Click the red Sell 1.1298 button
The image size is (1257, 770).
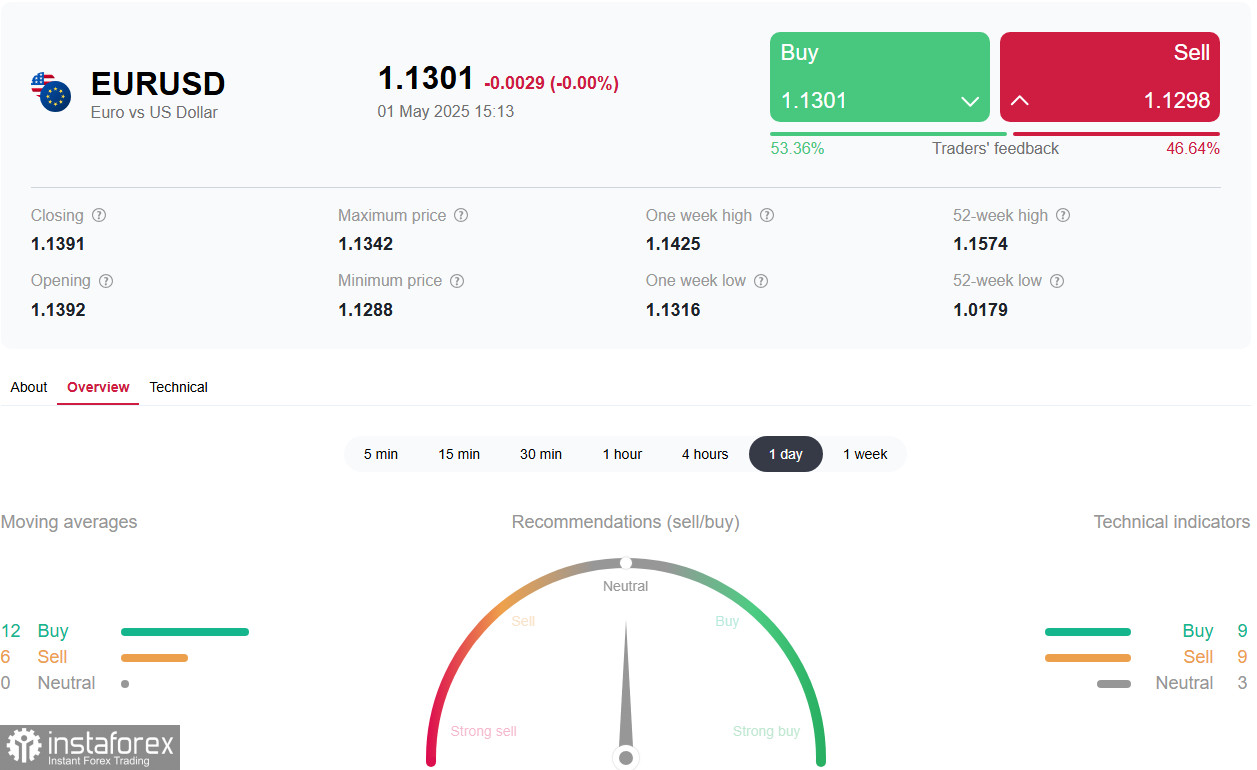(1110, 77)
